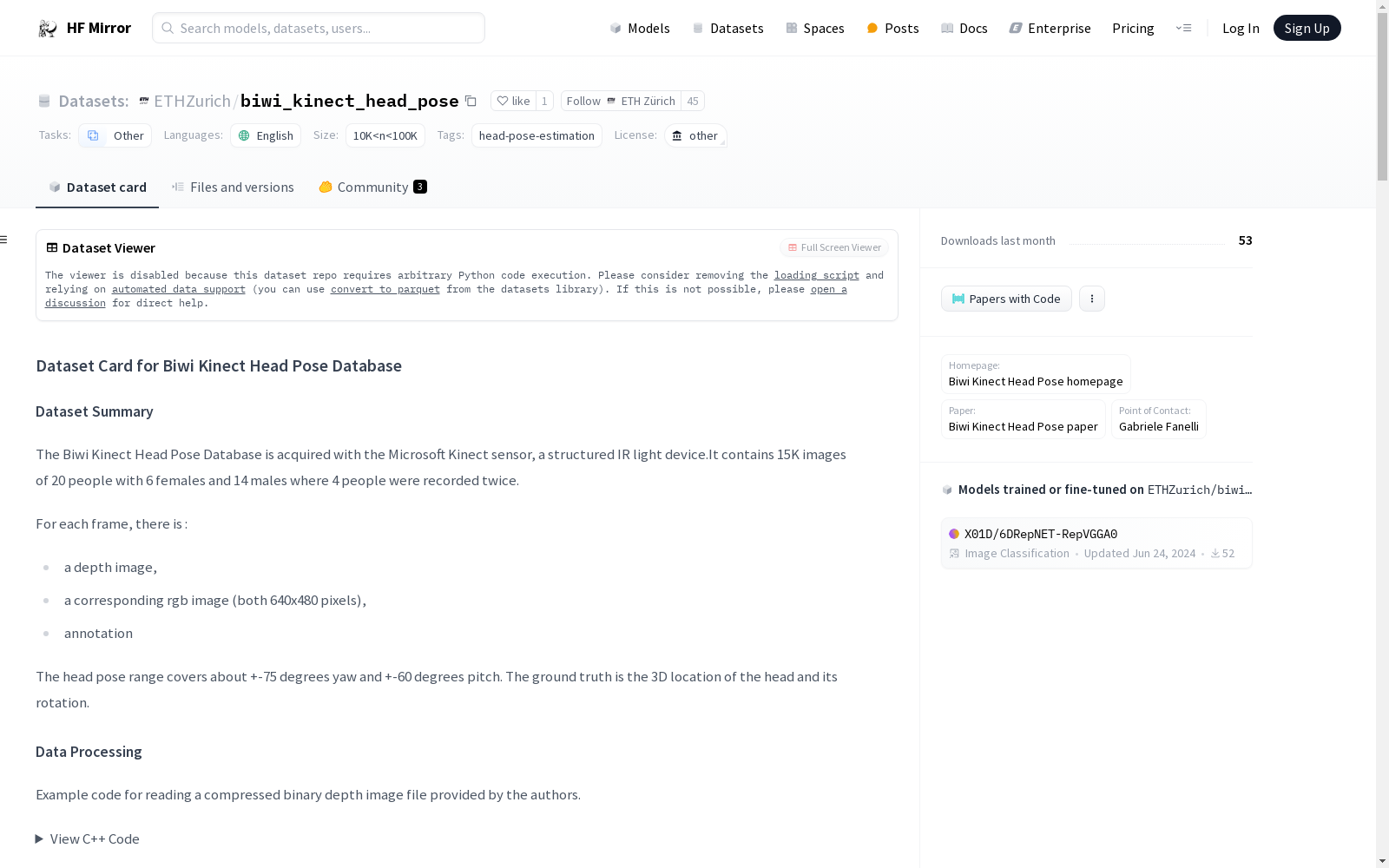The width and height of the screenshot is (1389, 868).
Task: Open the Pricing page
Action: pos(1133,28)
